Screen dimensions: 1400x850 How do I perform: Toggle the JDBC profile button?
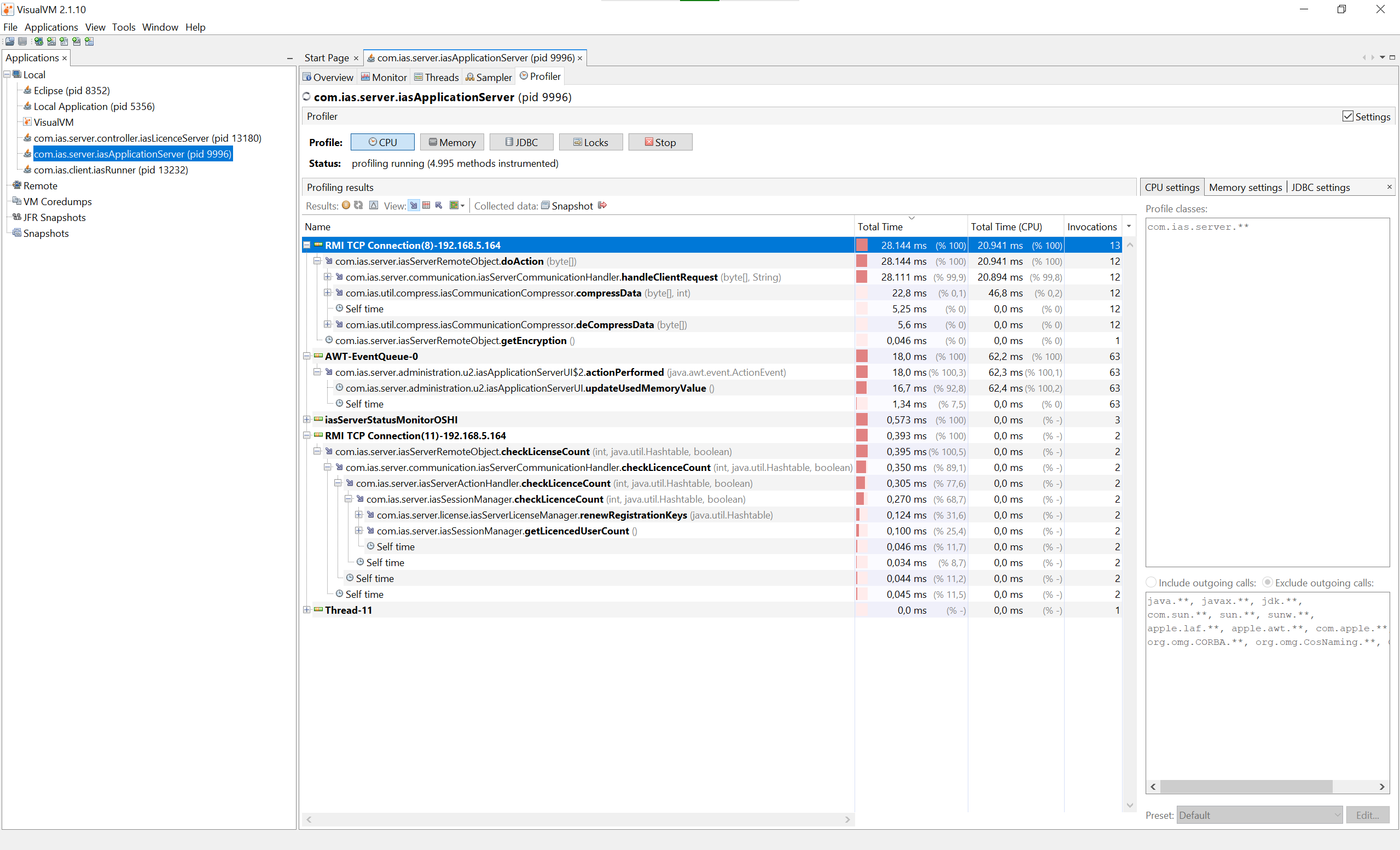click(x=521, y=142)
